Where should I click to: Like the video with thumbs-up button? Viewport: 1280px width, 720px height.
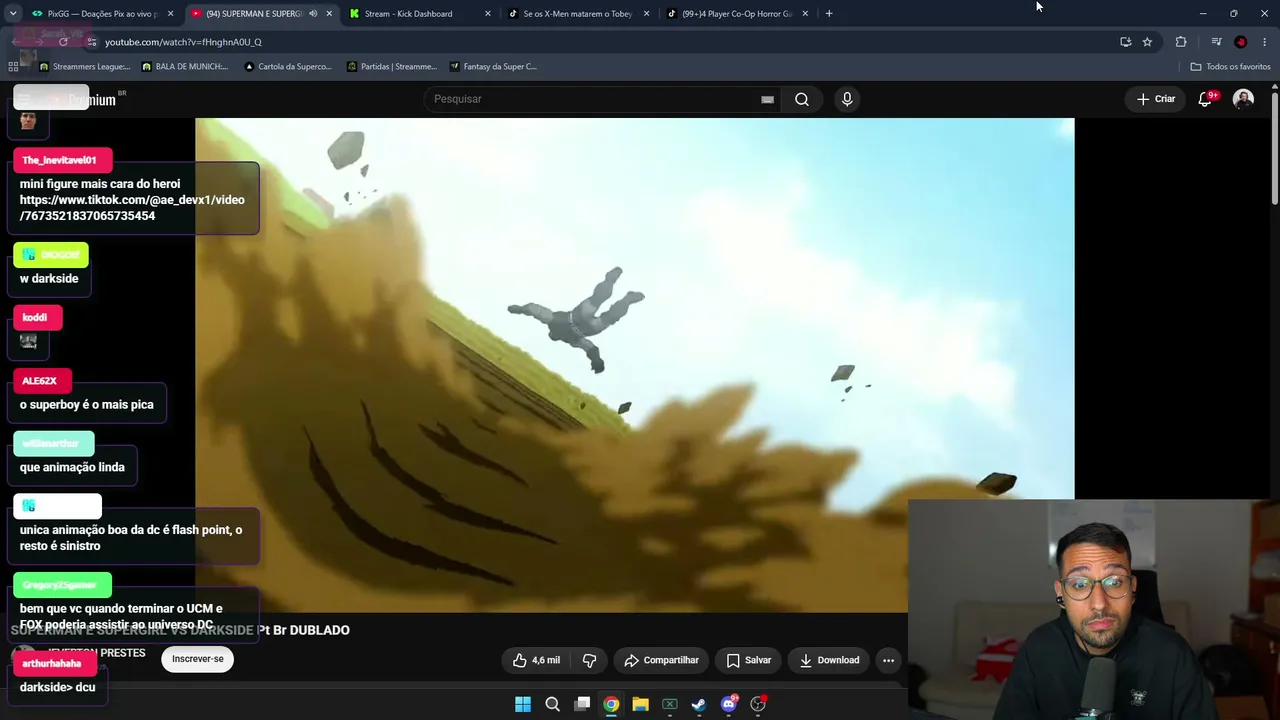pyautogui.click(x=536, y=660)
